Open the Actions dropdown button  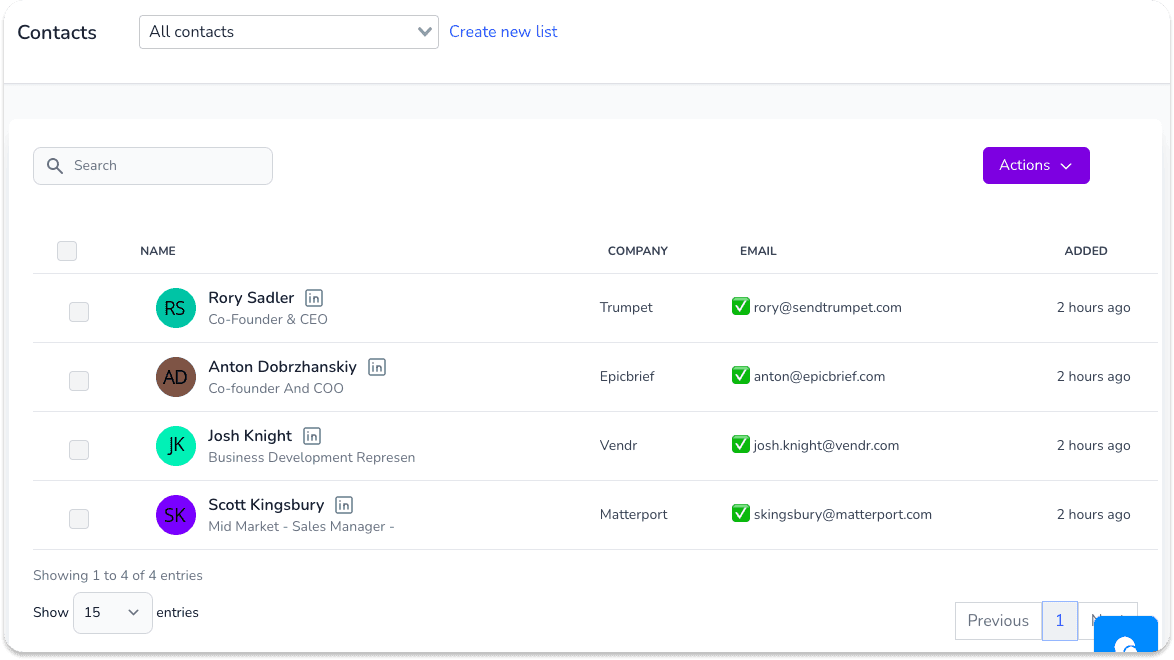pyautogui.click(x=1035, y=166)
